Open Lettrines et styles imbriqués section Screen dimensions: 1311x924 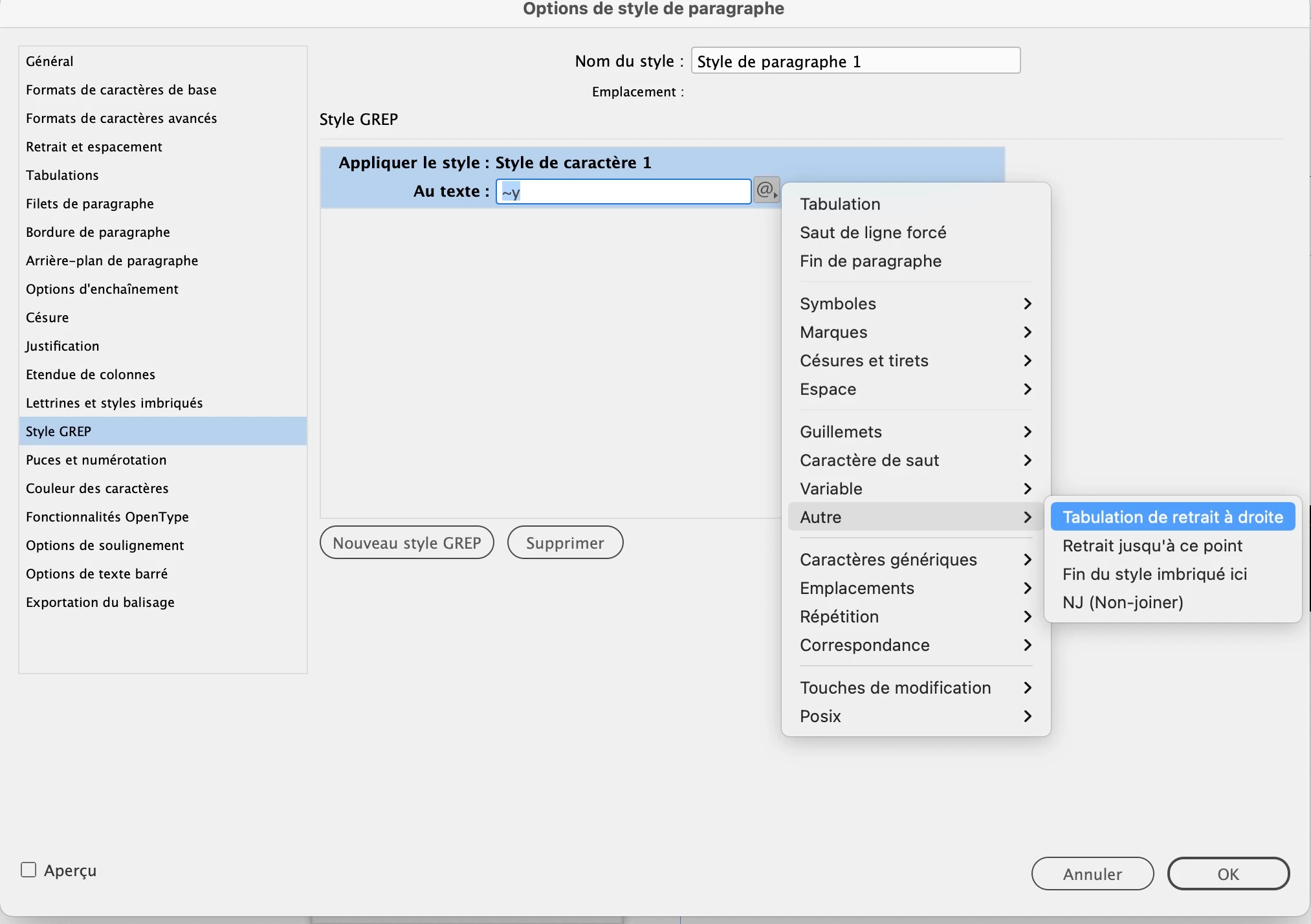pyautogui.click(x=115, y=403)
